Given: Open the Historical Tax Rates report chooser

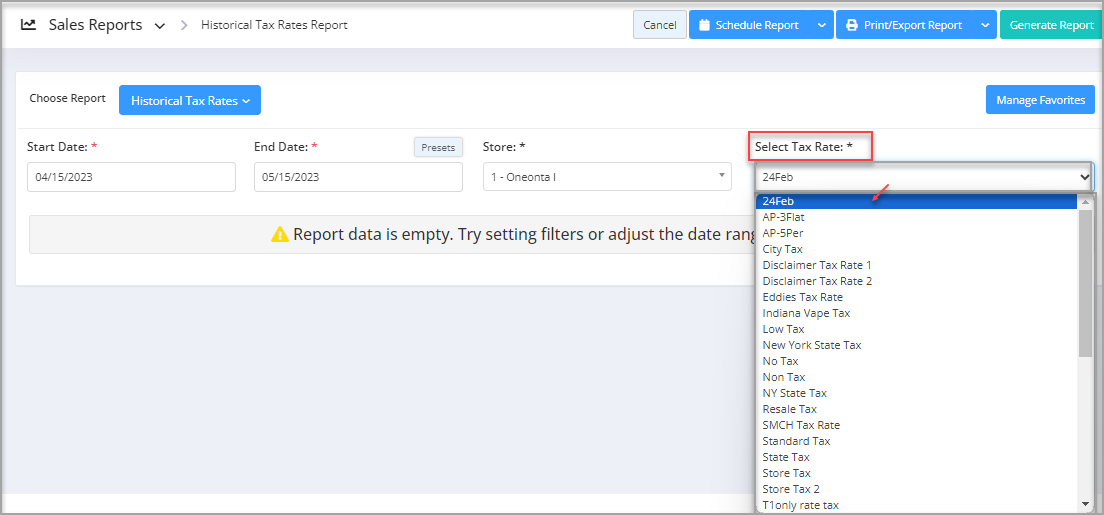Looking at the screenshot, I should [x=190, y=100].
